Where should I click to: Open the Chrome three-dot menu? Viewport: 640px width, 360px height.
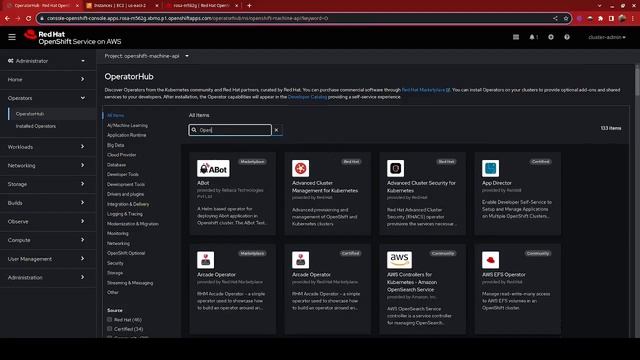pyautogui.click(x=633, y=18)
